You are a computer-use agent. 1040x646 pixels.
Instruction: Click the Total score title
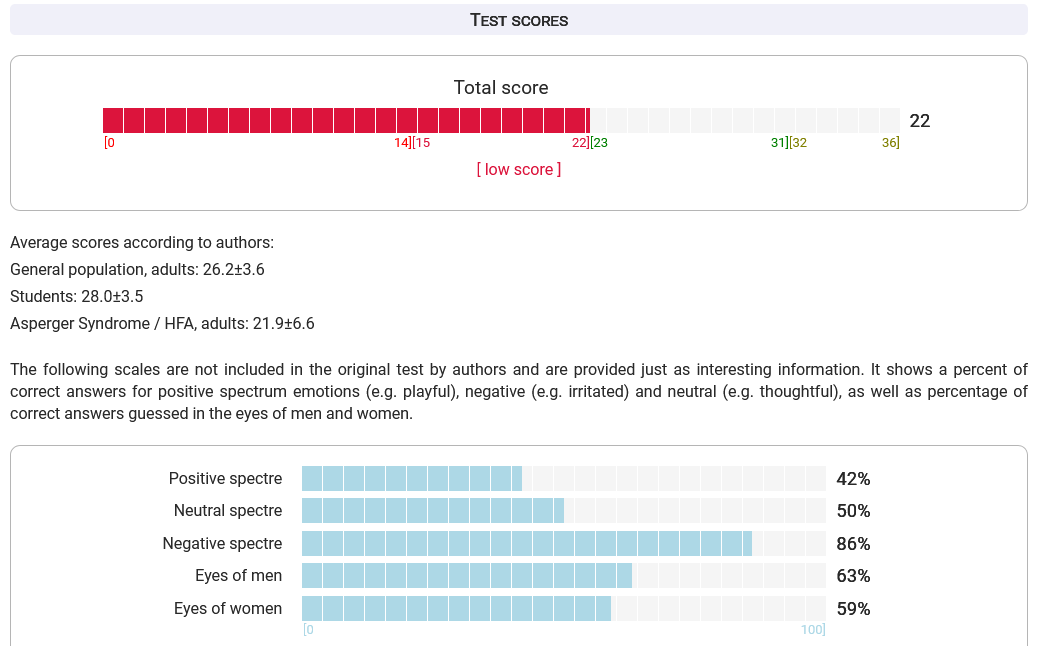(x=501, y=88)
